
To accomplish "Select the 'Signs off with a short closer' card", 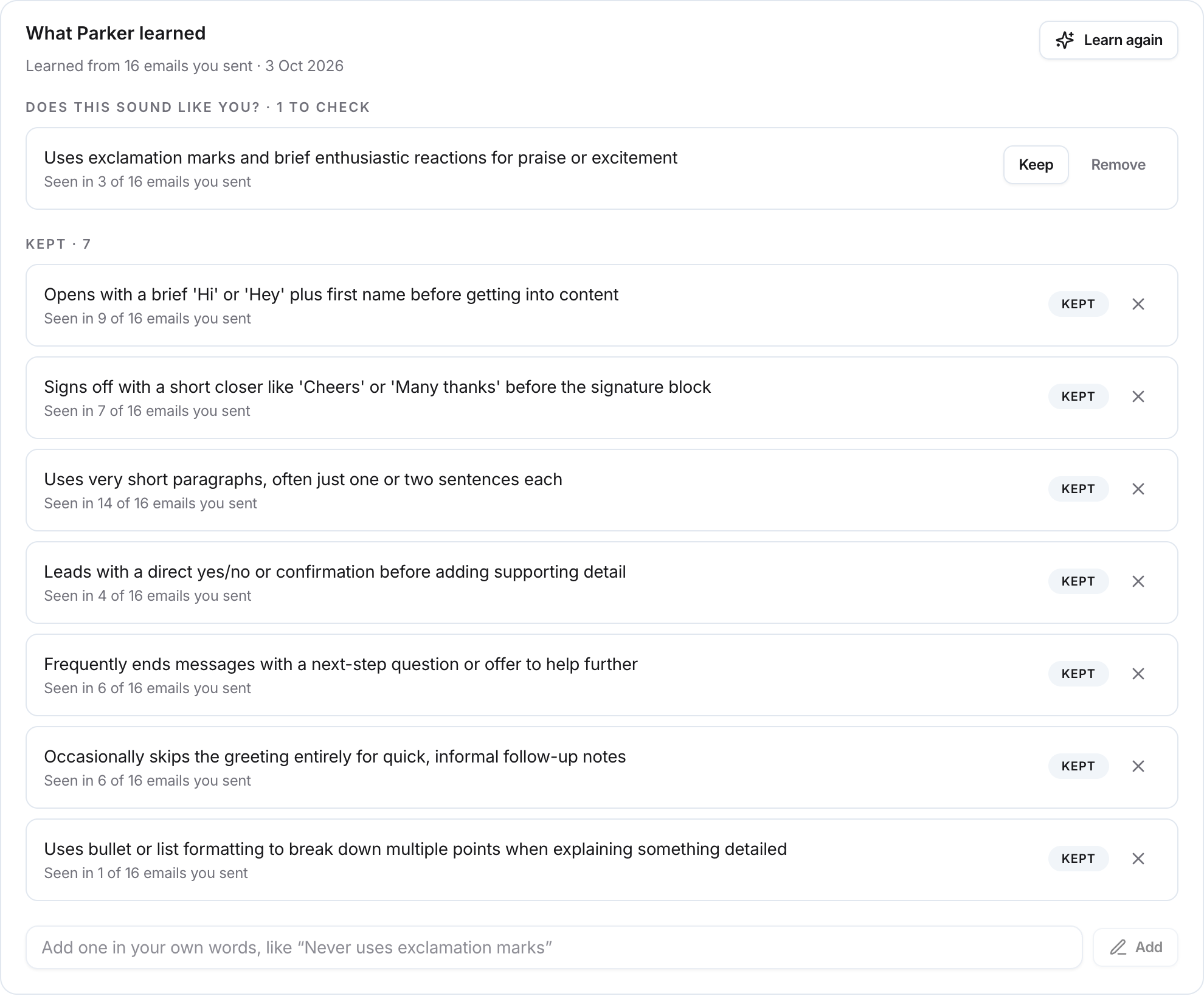I will (601, 398).
